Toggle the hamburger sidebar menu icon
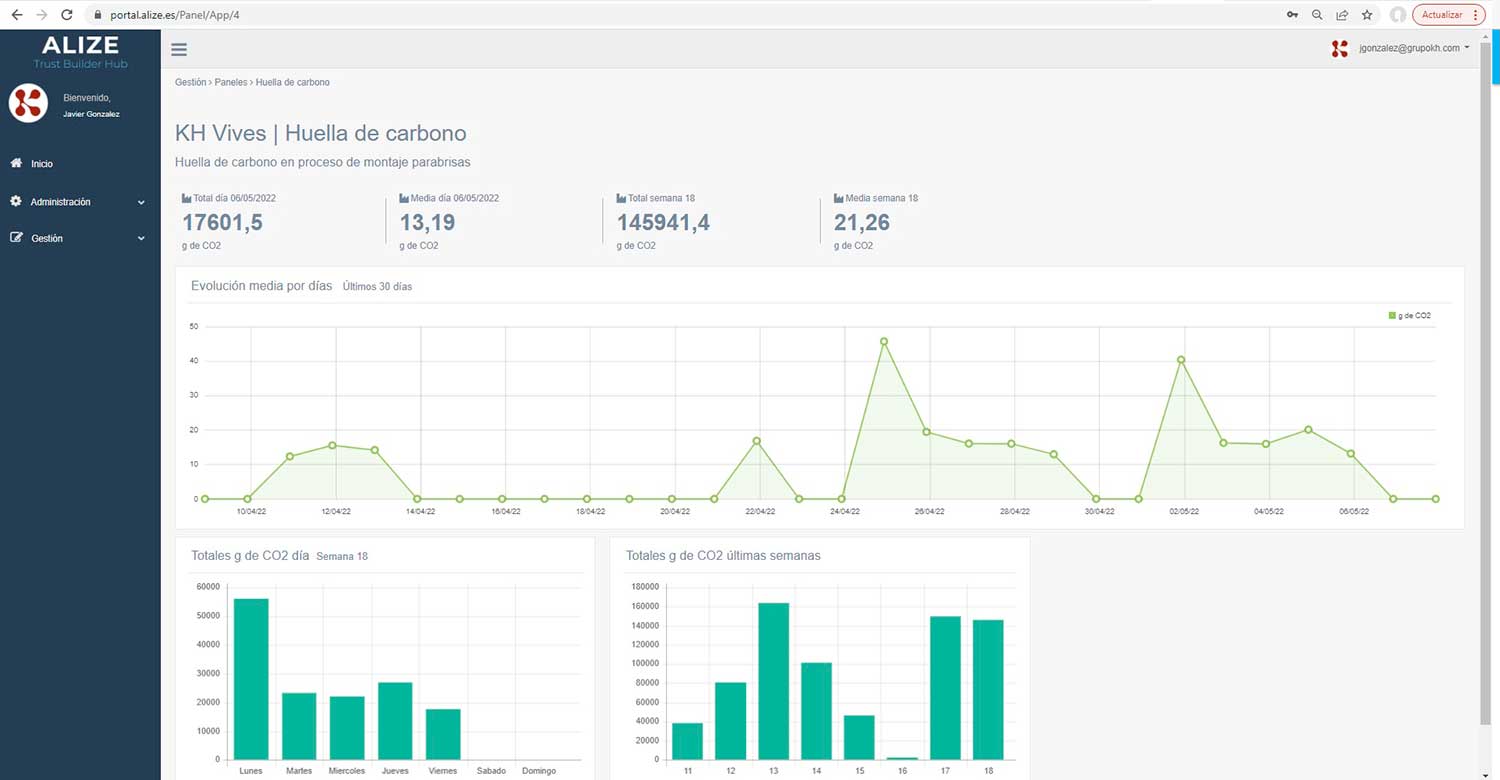 click(179, 50)
